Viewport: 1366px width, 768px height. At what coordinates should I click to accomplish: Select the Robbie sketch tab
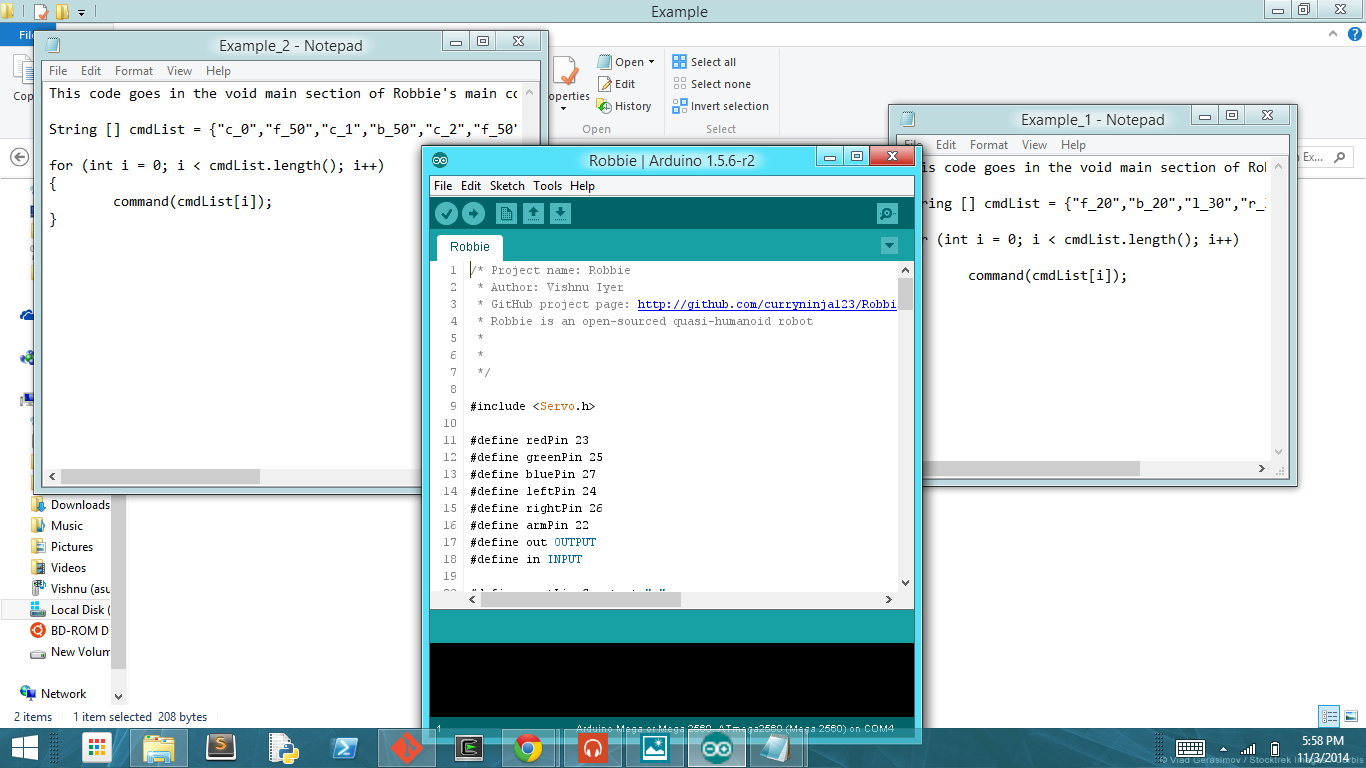pyautogui.click(x=470, y=247)
